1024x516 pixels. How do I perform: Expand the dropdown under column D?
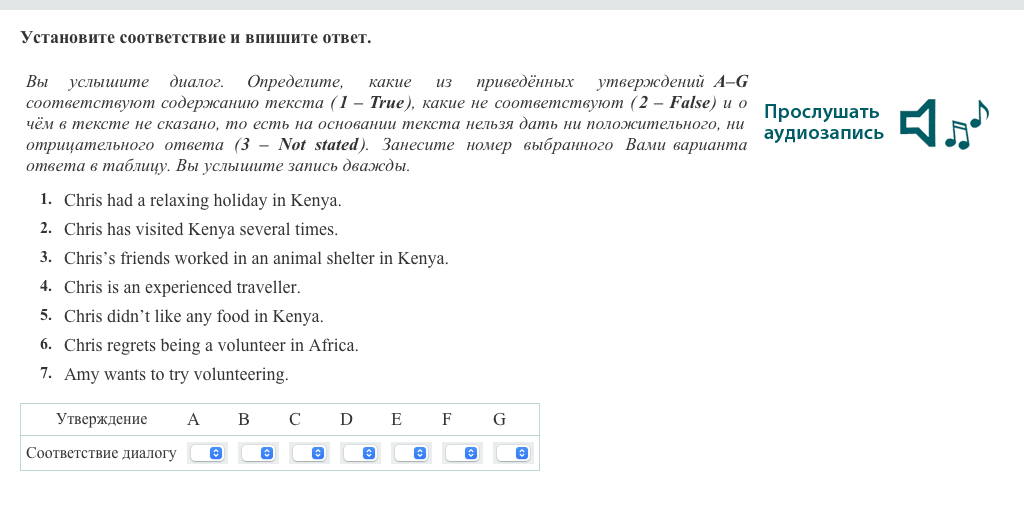click(360, 453)
